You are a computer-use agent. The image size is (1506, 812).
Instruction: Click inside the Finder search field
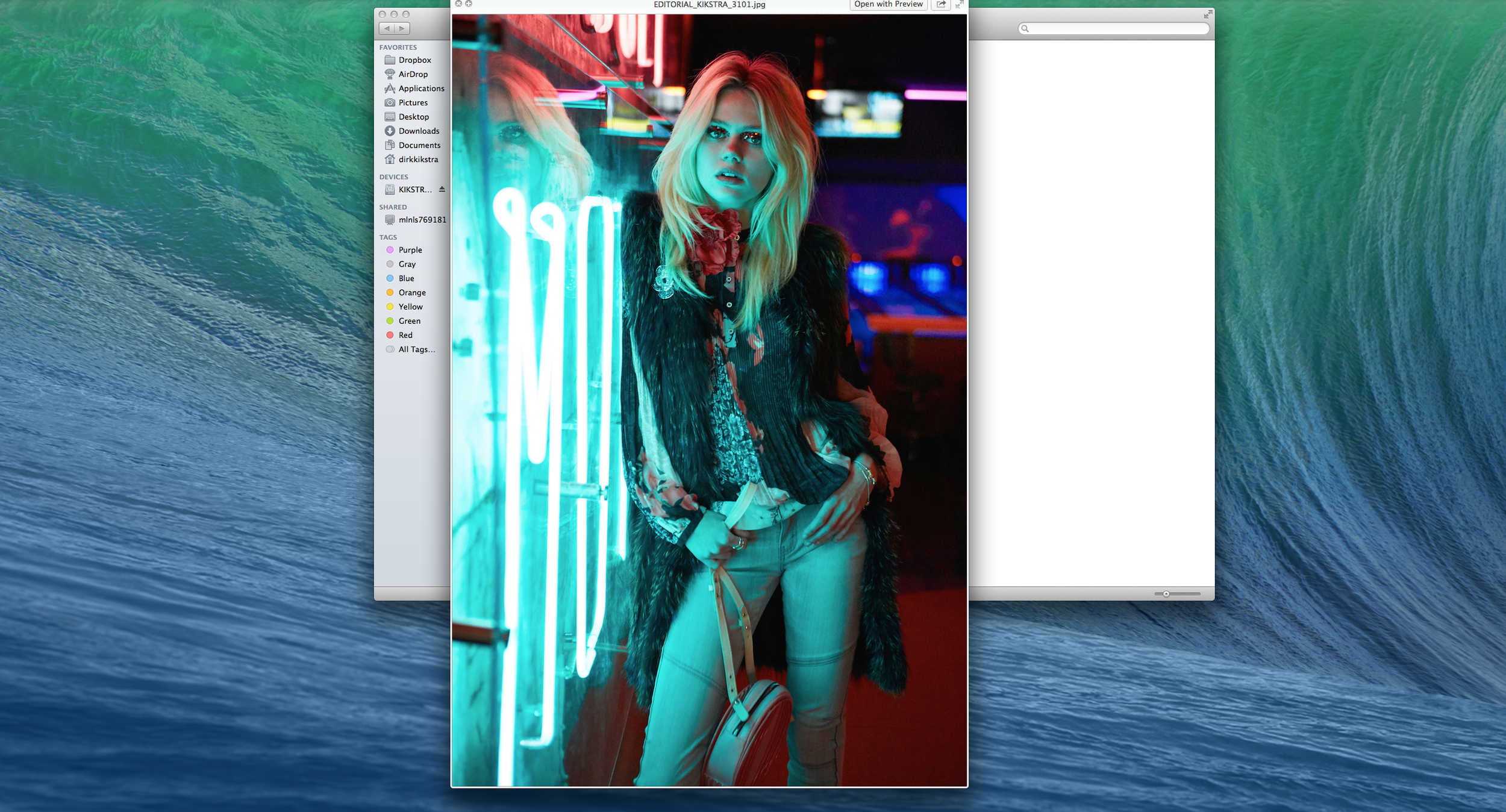(1112, 28)
